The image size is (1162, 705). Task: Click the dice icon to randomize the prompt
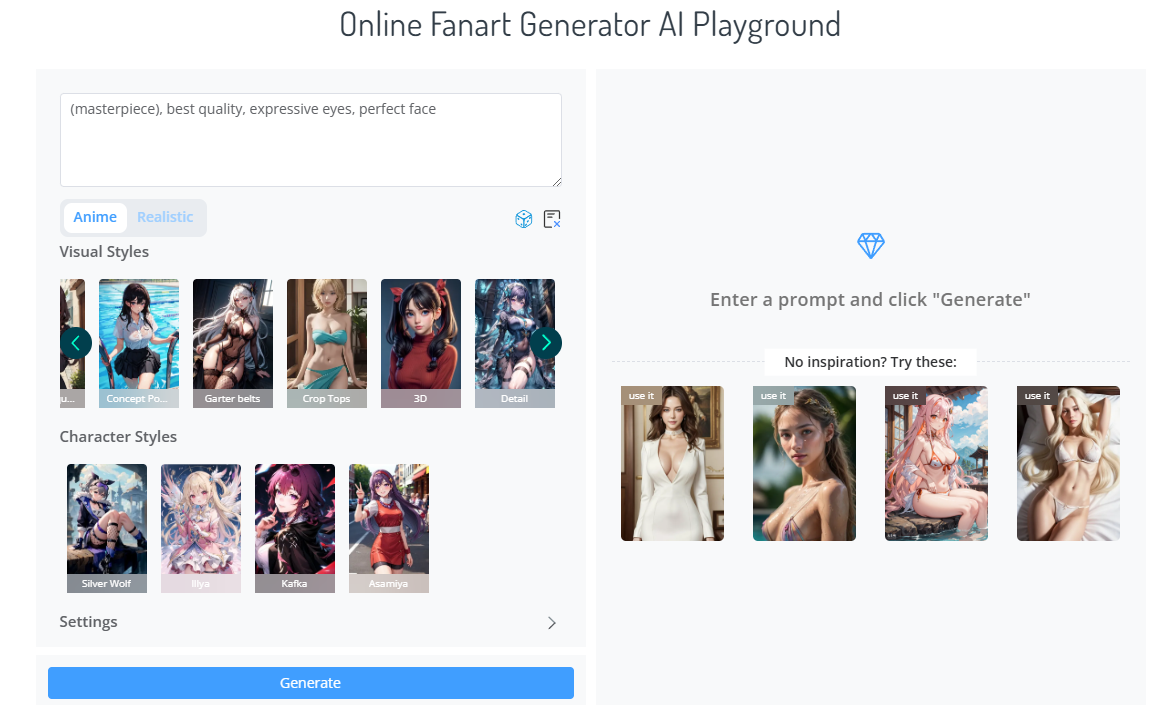pyautogui.click(x=523, y=218)
